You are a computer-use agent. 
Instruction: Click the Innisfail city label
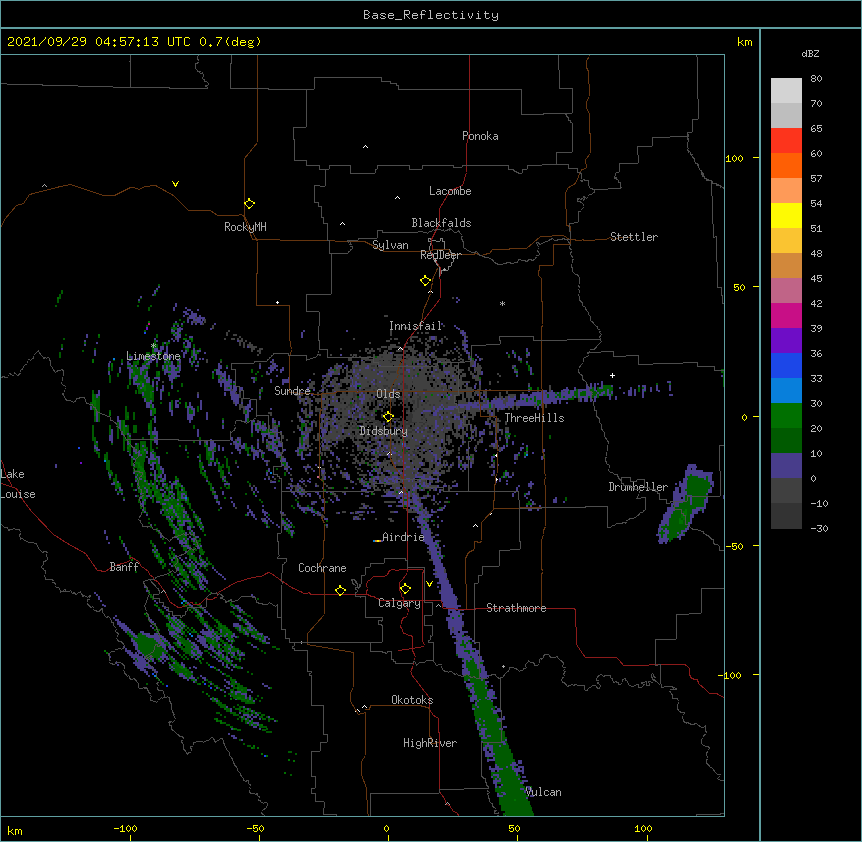tap(416, 326)
